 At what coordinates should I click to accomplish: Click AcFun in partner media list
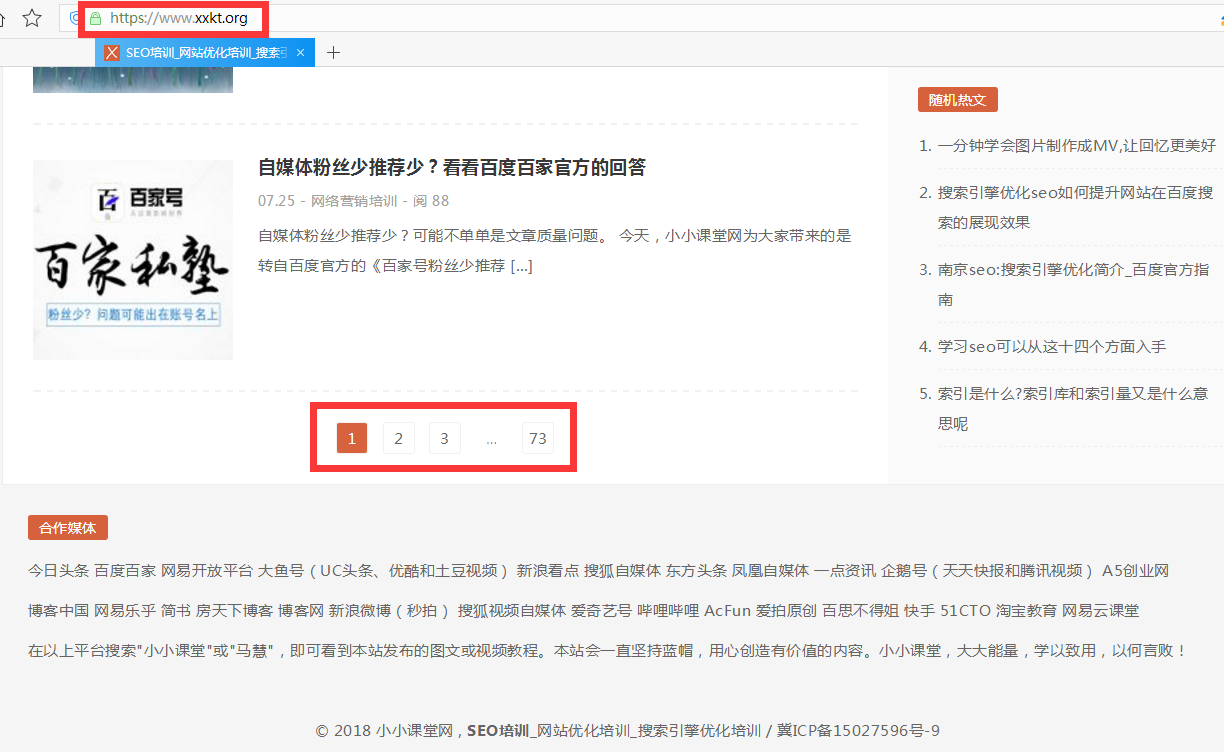(728, 610)
